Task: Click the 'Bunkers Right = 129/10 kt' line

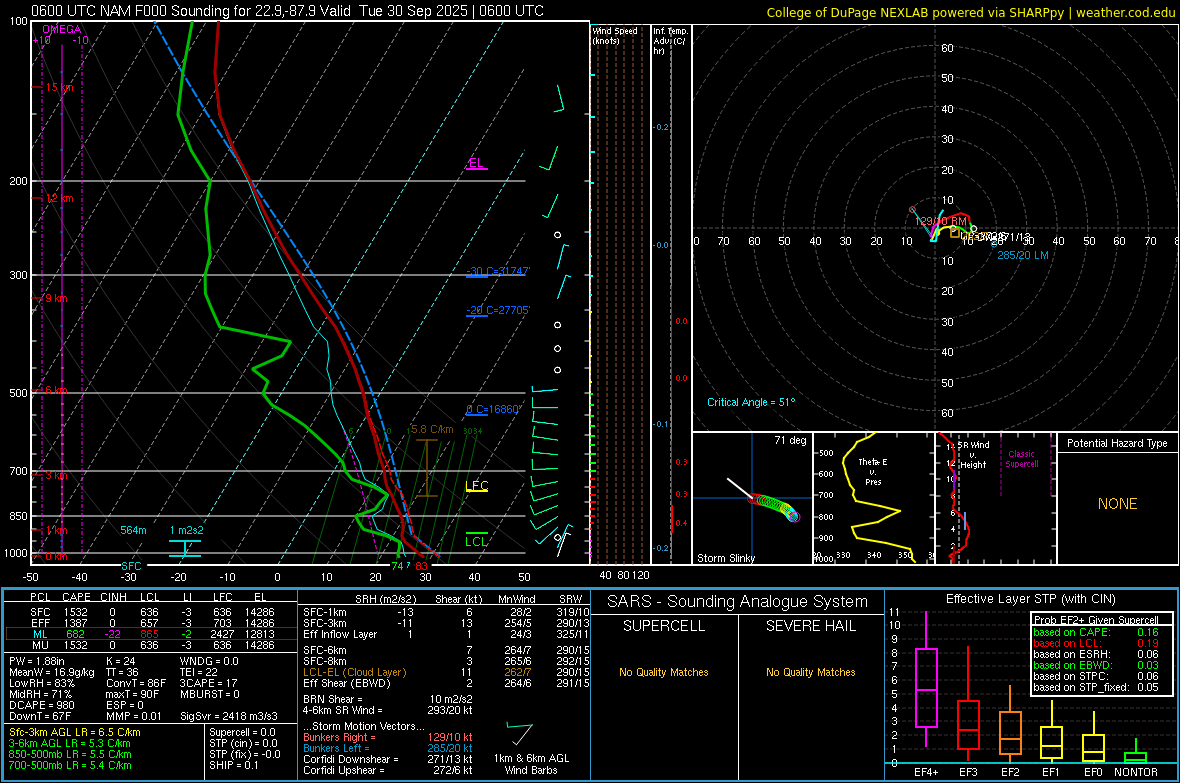Action: (x=388, y=737)
